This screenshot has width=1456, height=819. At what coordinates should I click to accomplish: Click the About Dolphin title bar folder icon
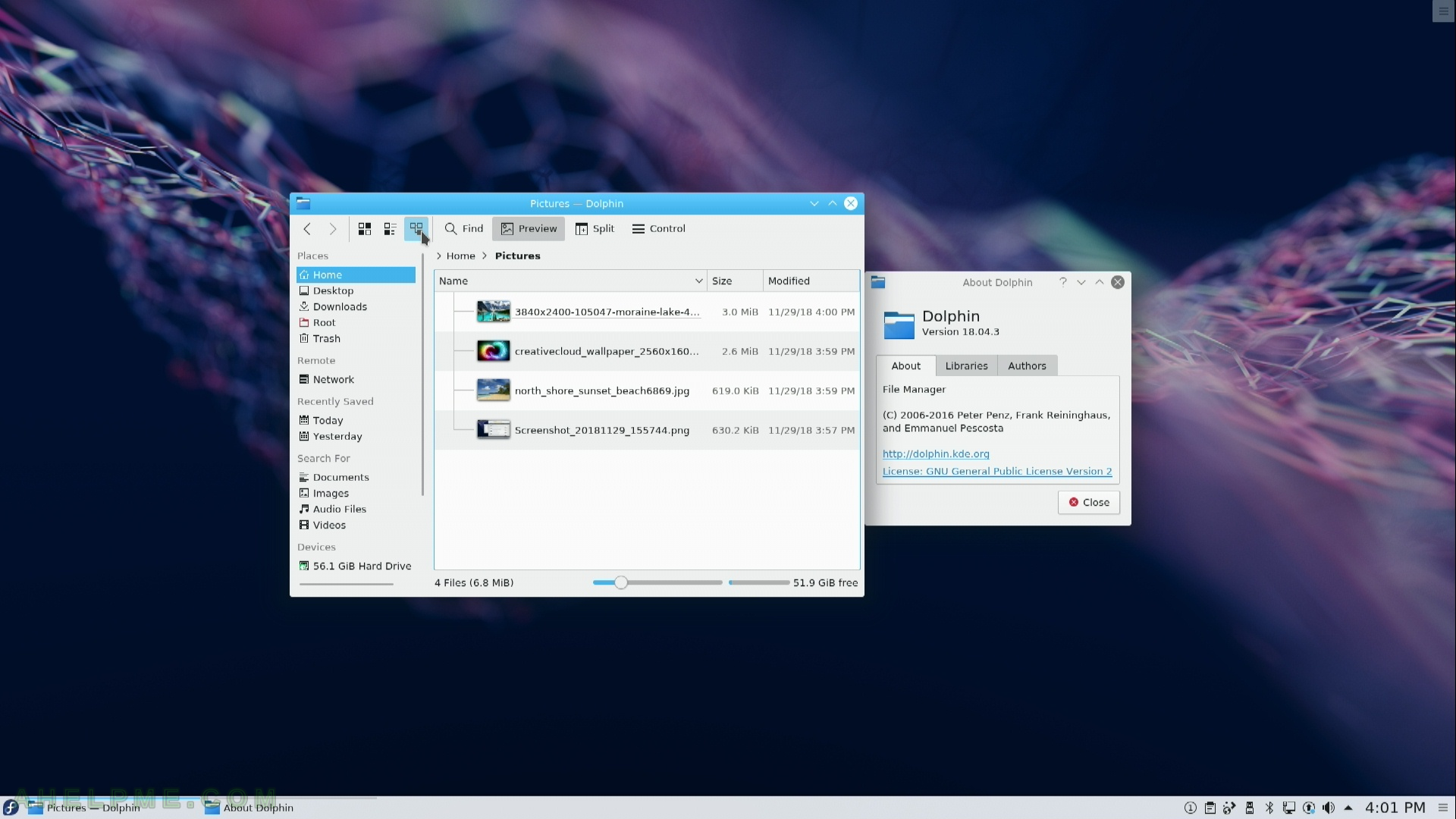click(878, 282)
